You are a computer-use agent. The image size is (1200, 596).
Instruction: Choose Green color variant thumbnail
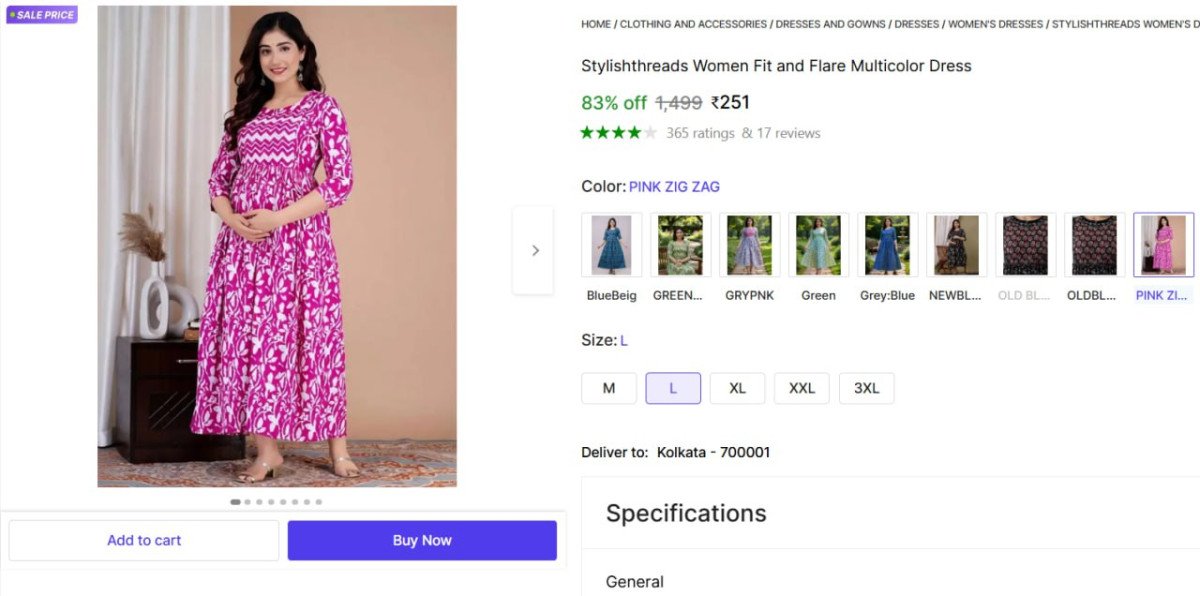818,245
